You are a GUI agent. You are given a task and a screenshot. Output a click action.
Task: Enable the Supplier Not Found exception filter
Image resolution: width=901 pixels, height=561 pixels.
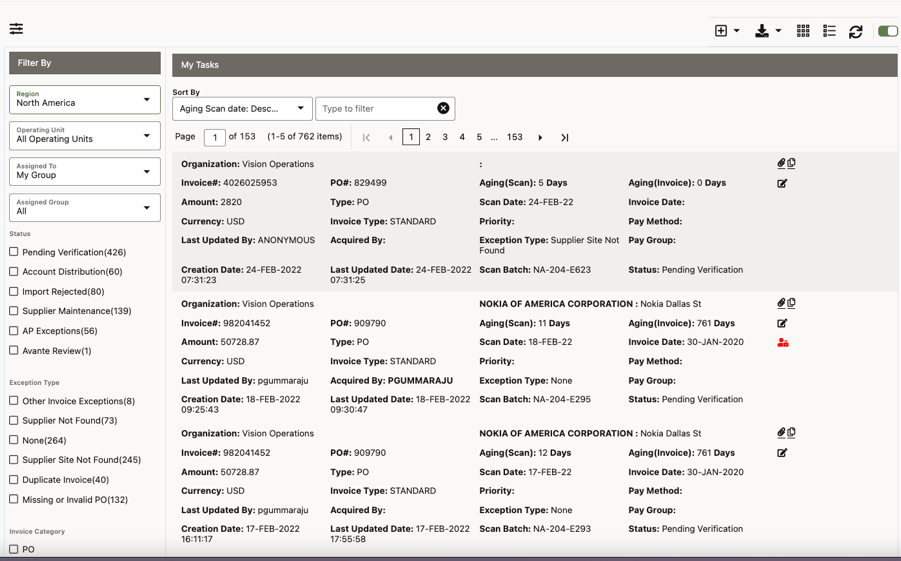click(14, 421)
